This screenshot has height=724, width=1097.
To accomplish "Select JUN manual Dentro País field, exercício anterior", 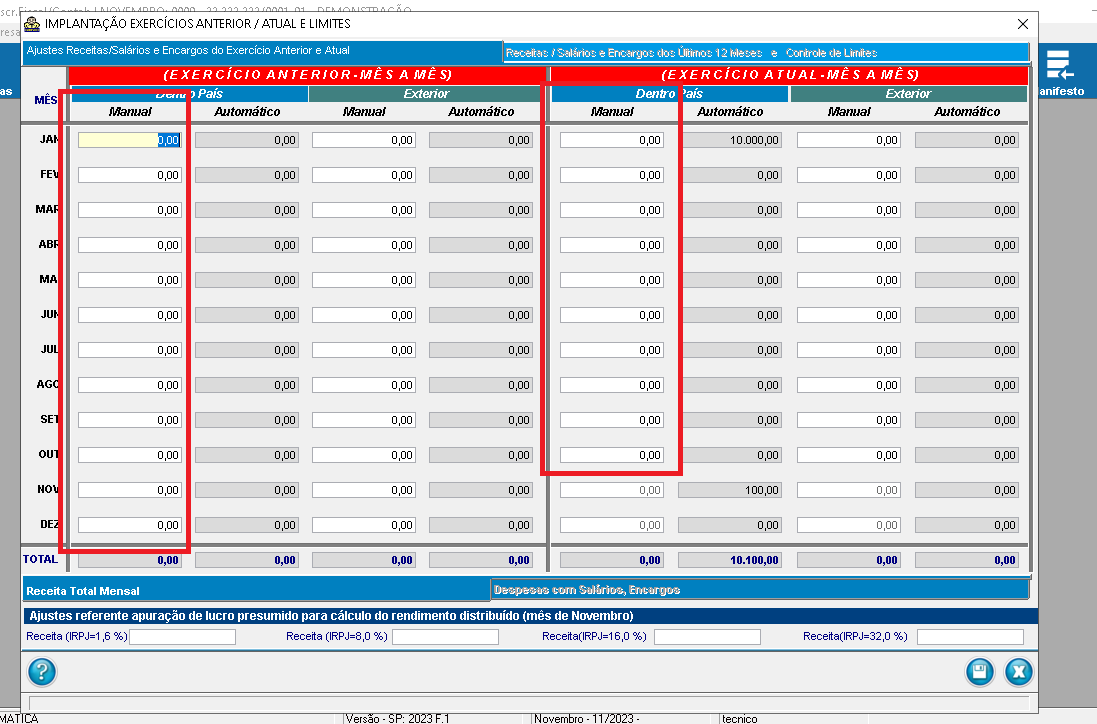I will coord(130,315).
